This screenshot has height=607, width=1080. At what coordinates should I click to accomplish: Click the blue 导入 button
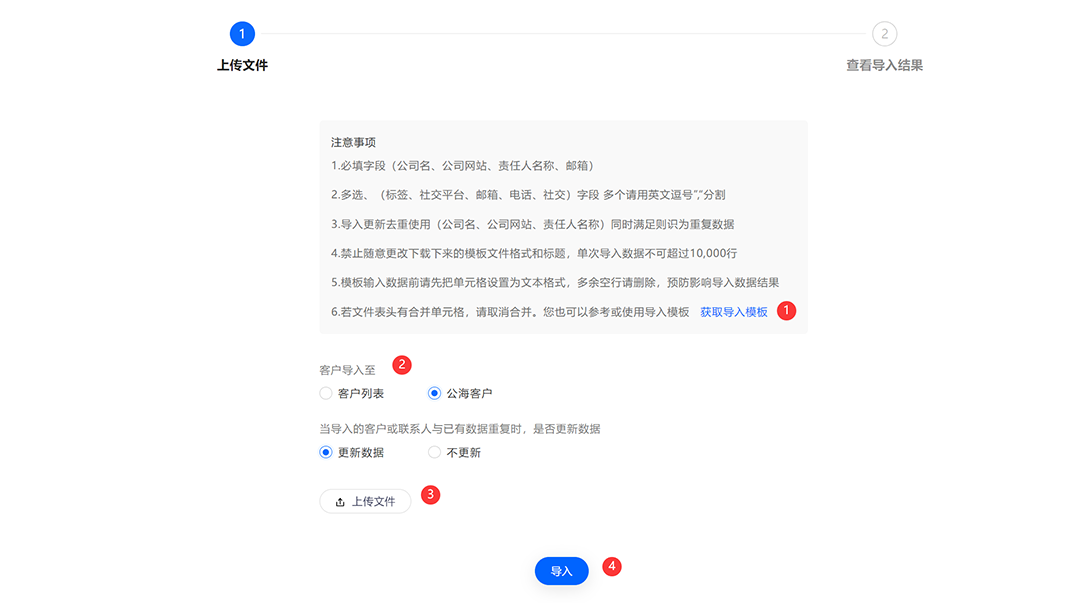[561, 571]
